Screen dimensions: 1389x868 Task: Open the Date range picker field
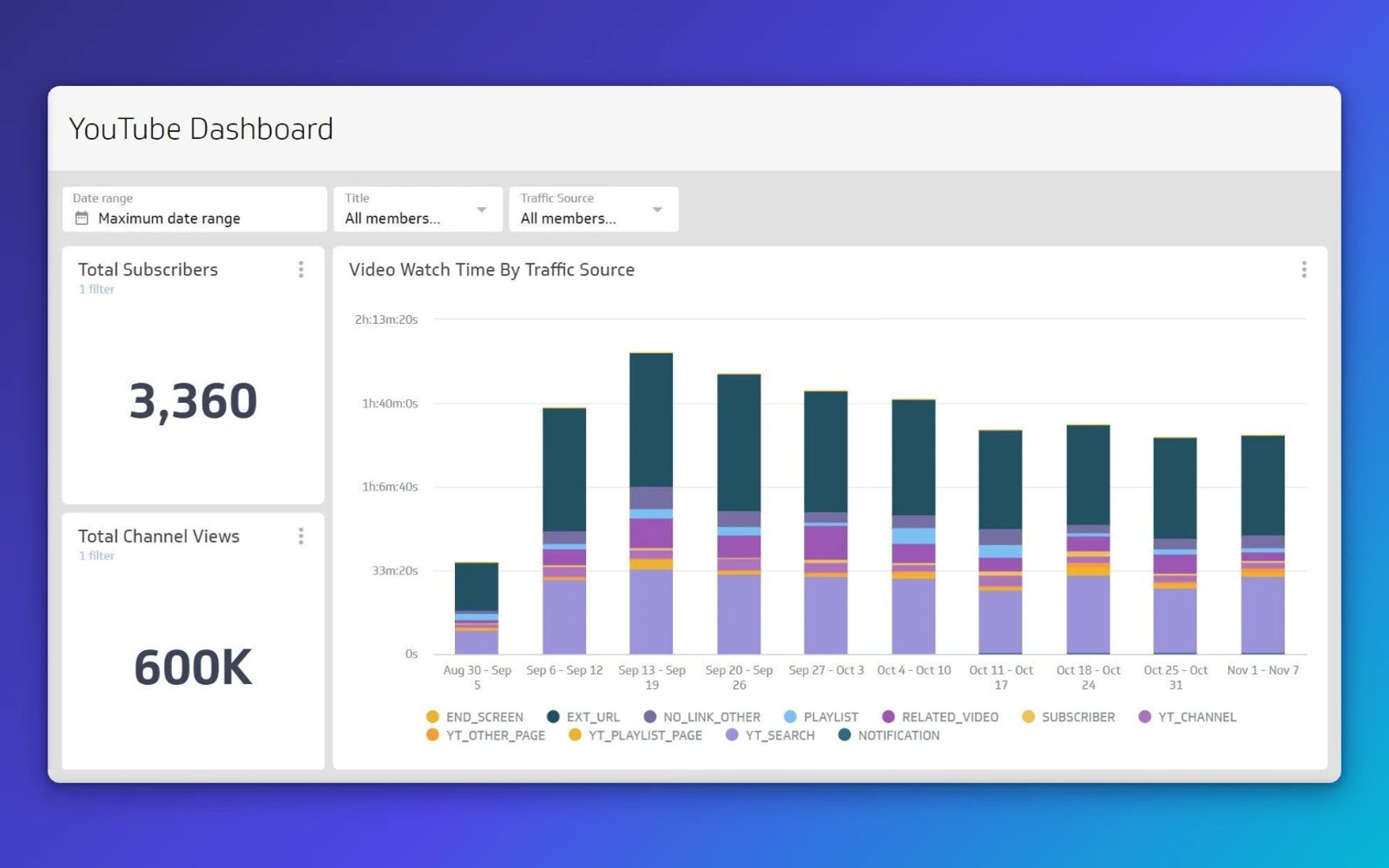click(195, 209)
